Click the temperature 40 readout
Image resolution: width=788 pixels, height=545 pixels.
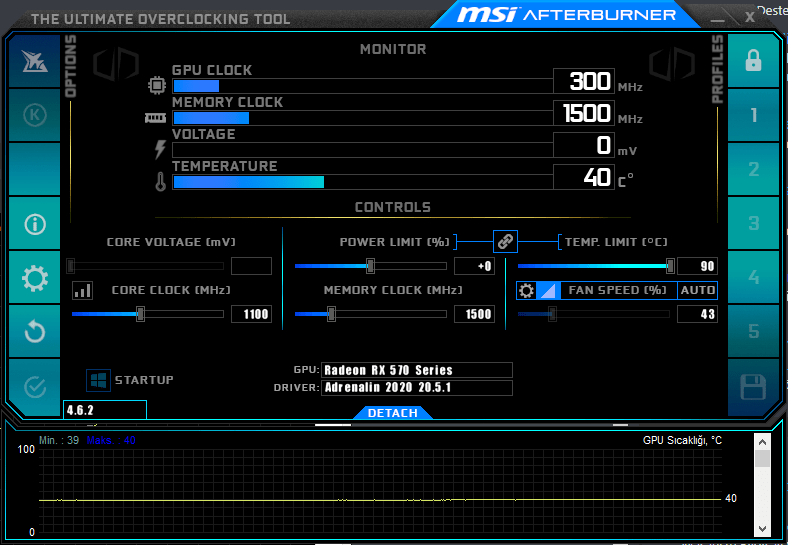(x=584, y=177)
